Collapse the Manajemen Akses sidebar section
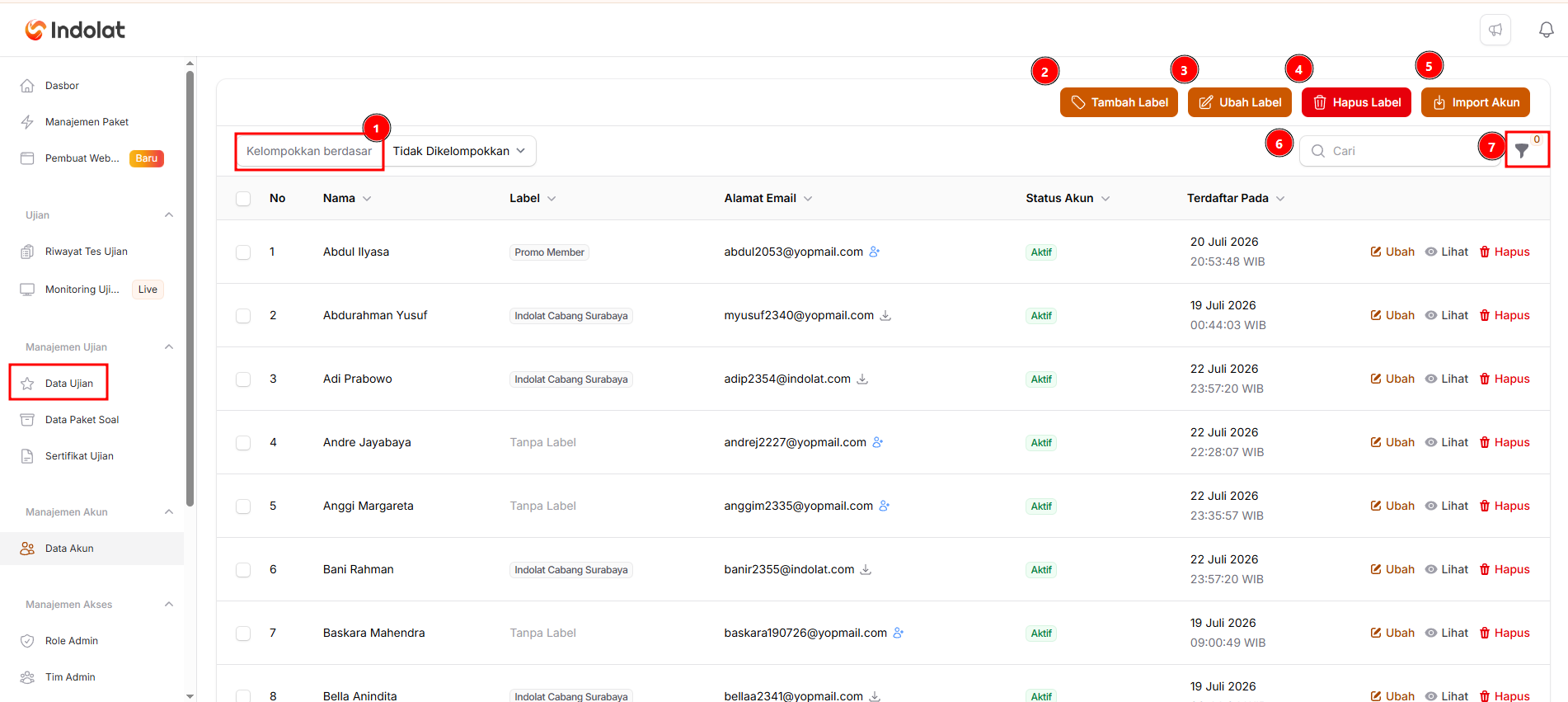 click(169, 604)
